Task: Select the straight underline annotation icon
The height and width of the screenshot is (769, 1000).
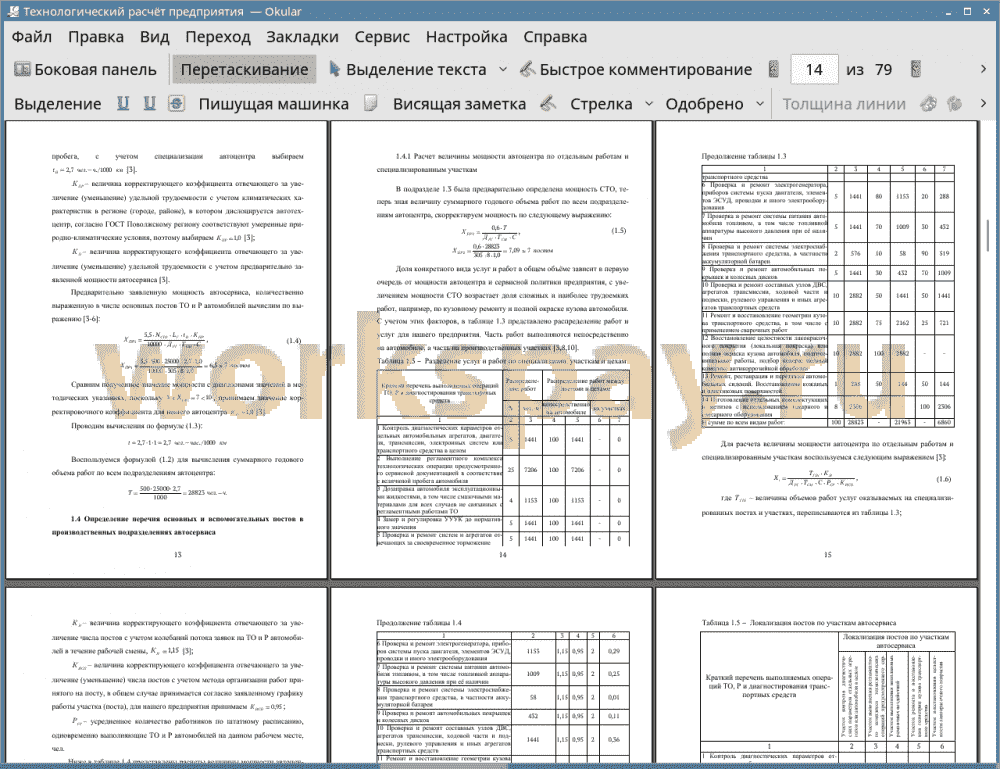Action: 149,103
